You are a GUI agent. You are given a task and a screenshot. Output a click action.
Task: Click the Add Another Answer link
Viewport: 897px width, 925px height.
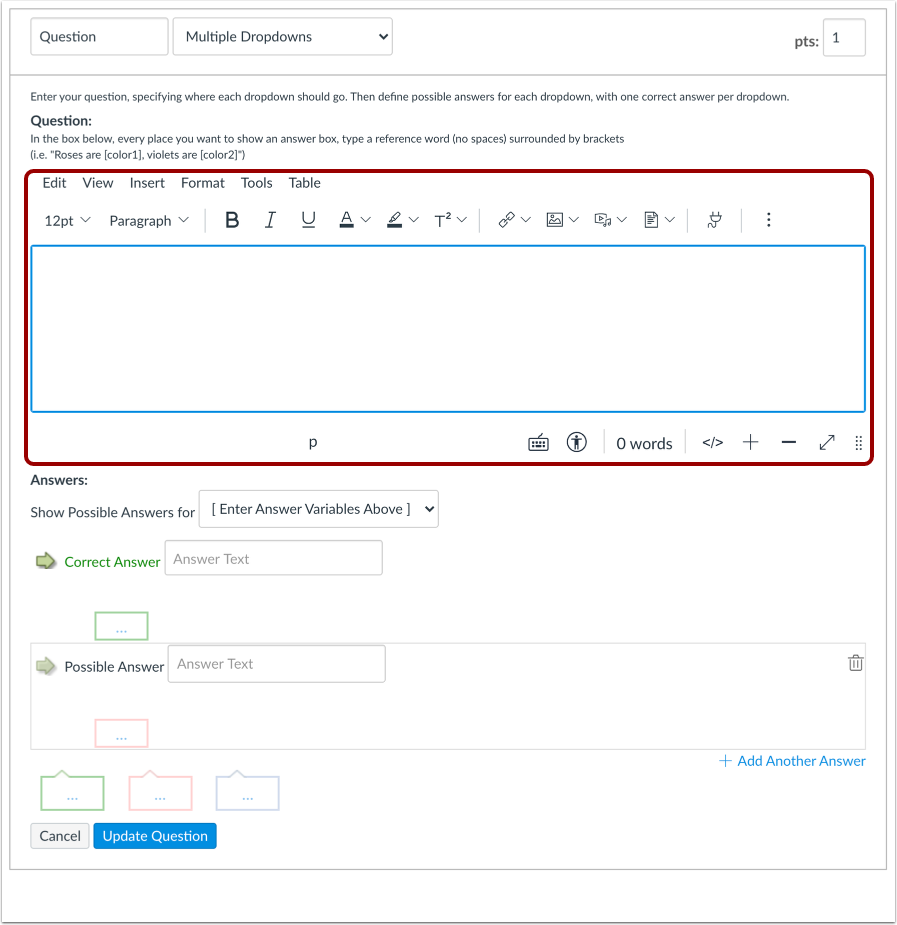[x=792, y=760]
